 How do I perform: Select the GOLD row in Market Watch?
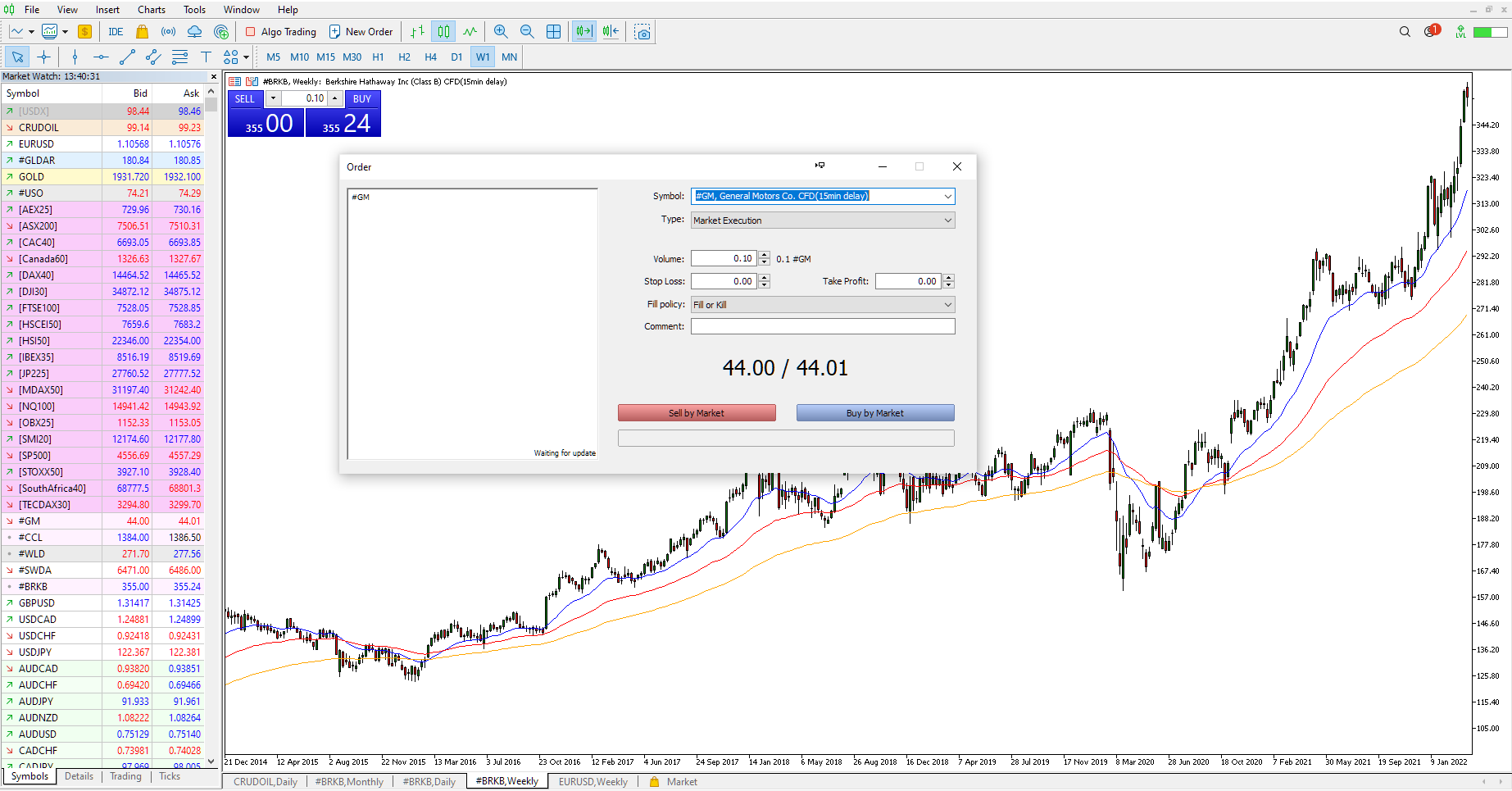pyautogui.click(x=102, y=177)
